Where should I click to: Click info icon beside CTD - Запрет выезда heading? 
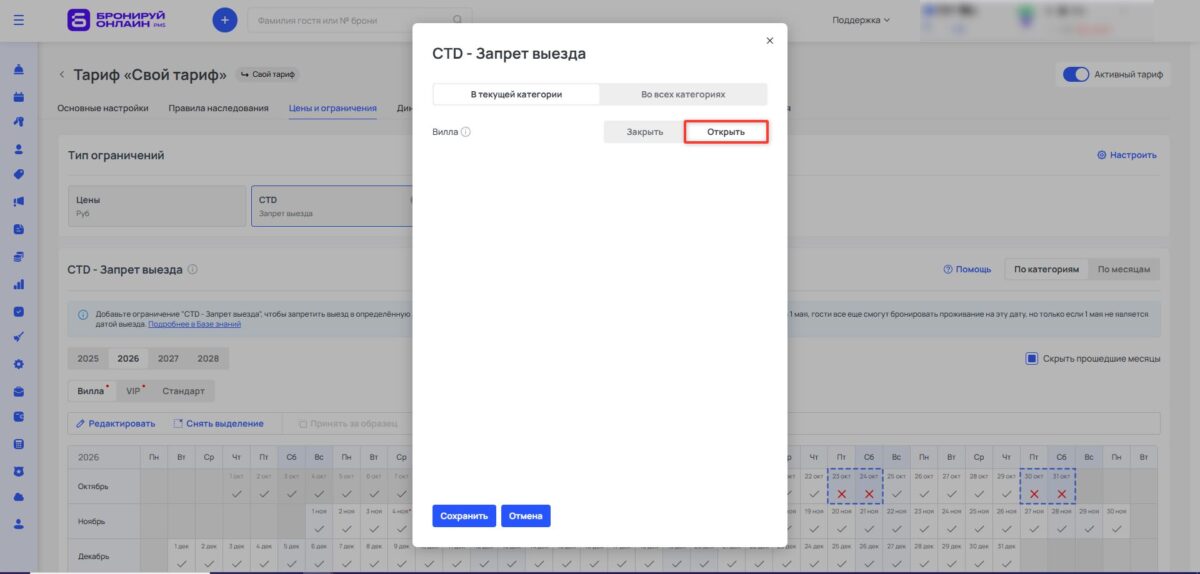pos(193,269)
